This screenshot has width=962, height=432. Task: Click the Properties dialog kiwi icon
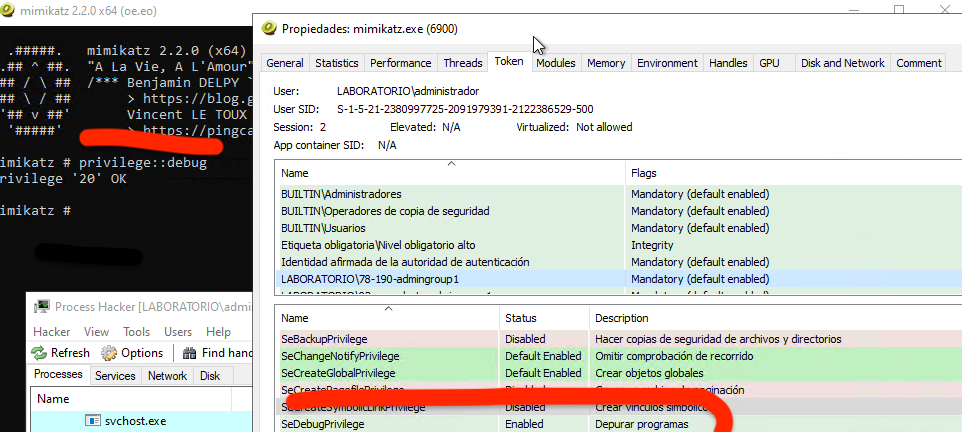(x=268, y=29)
